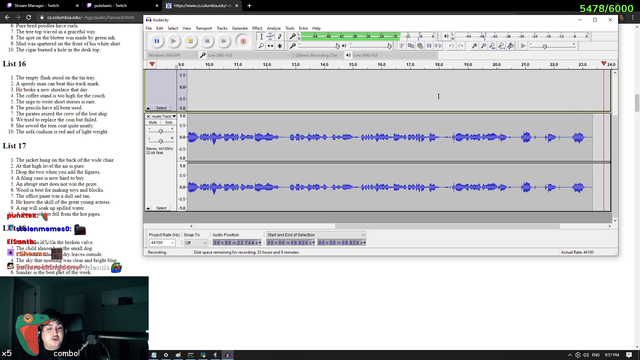Adjust the Audio Track pan slider
Screen dimensions: 640x360
click(x=161, y=141)
